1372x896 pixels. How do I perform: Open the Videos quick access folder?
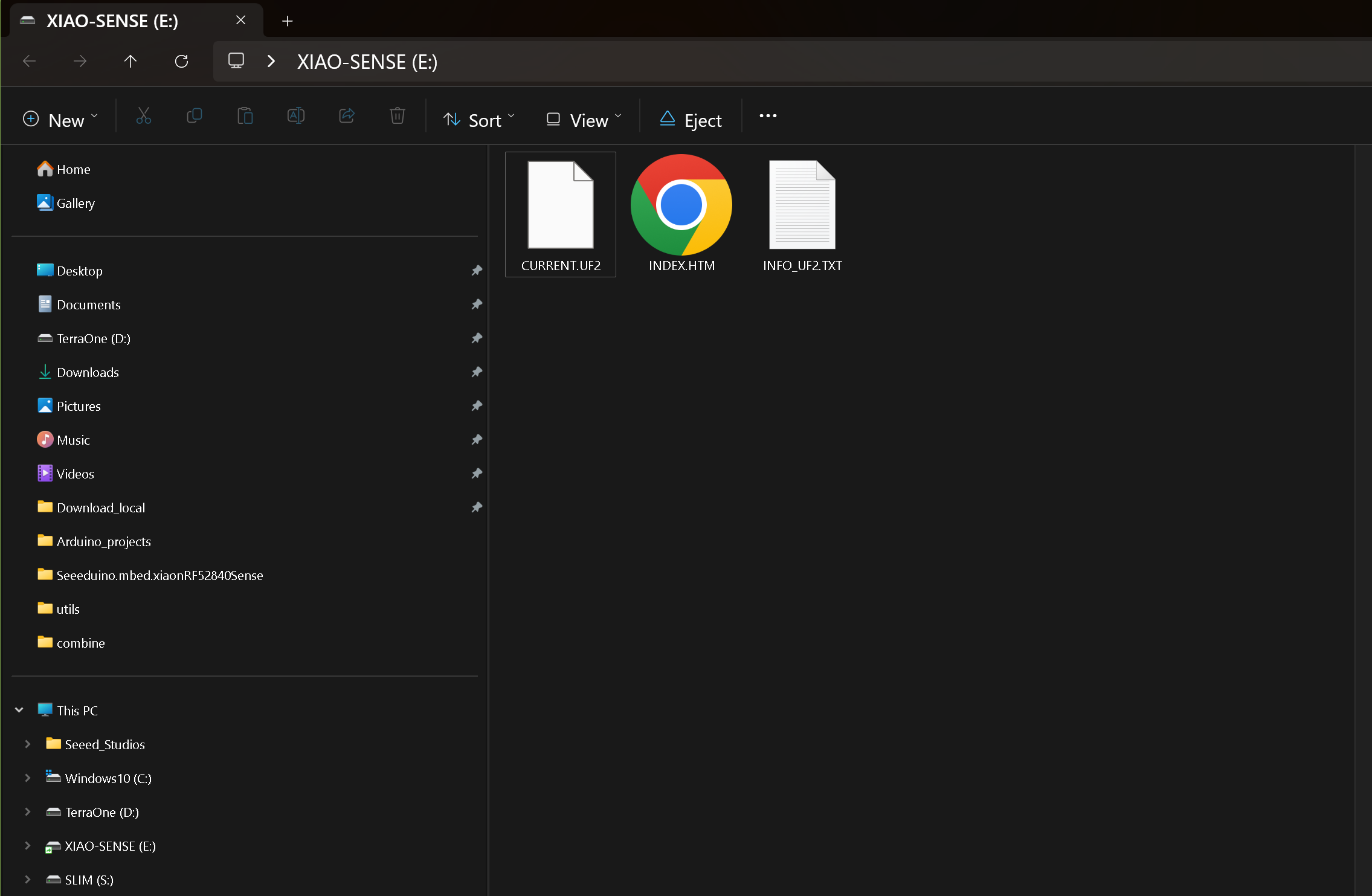point(65,474)
